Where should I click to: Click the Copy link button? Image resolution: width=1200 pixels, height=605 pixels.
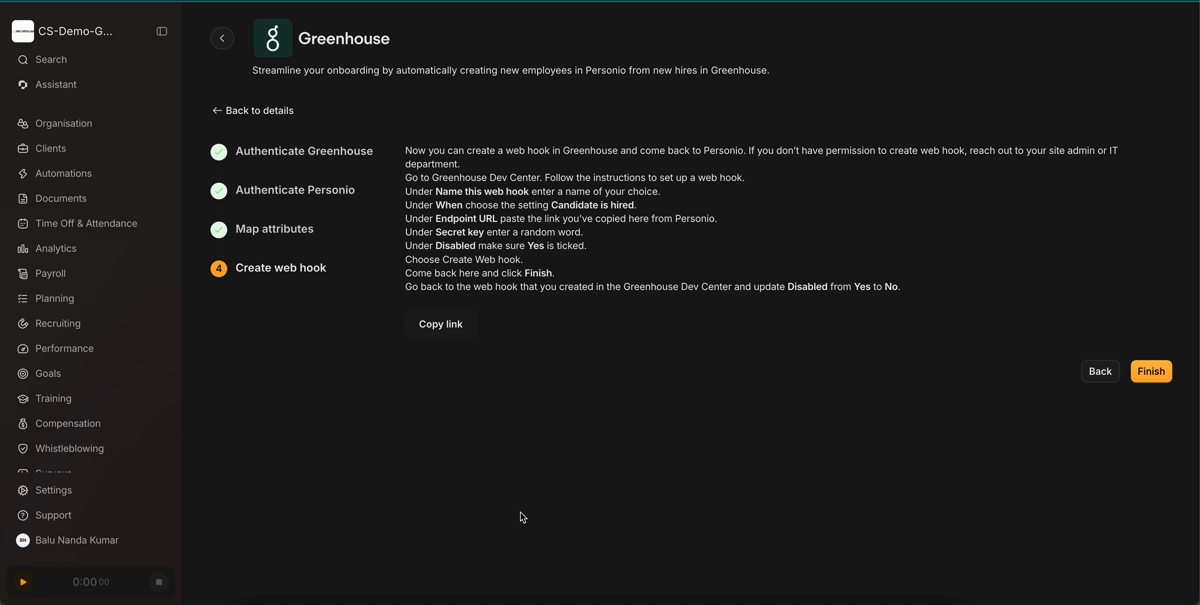441,324
